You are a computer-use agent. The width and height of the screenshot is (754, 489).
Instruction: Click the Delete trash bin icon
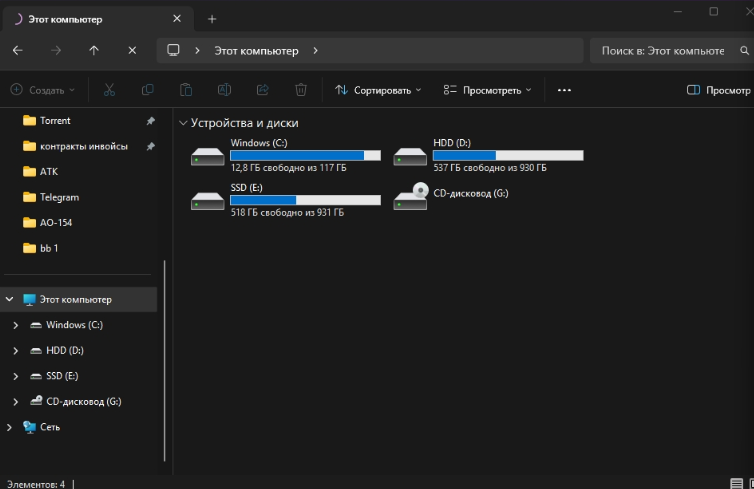(301, 90)
